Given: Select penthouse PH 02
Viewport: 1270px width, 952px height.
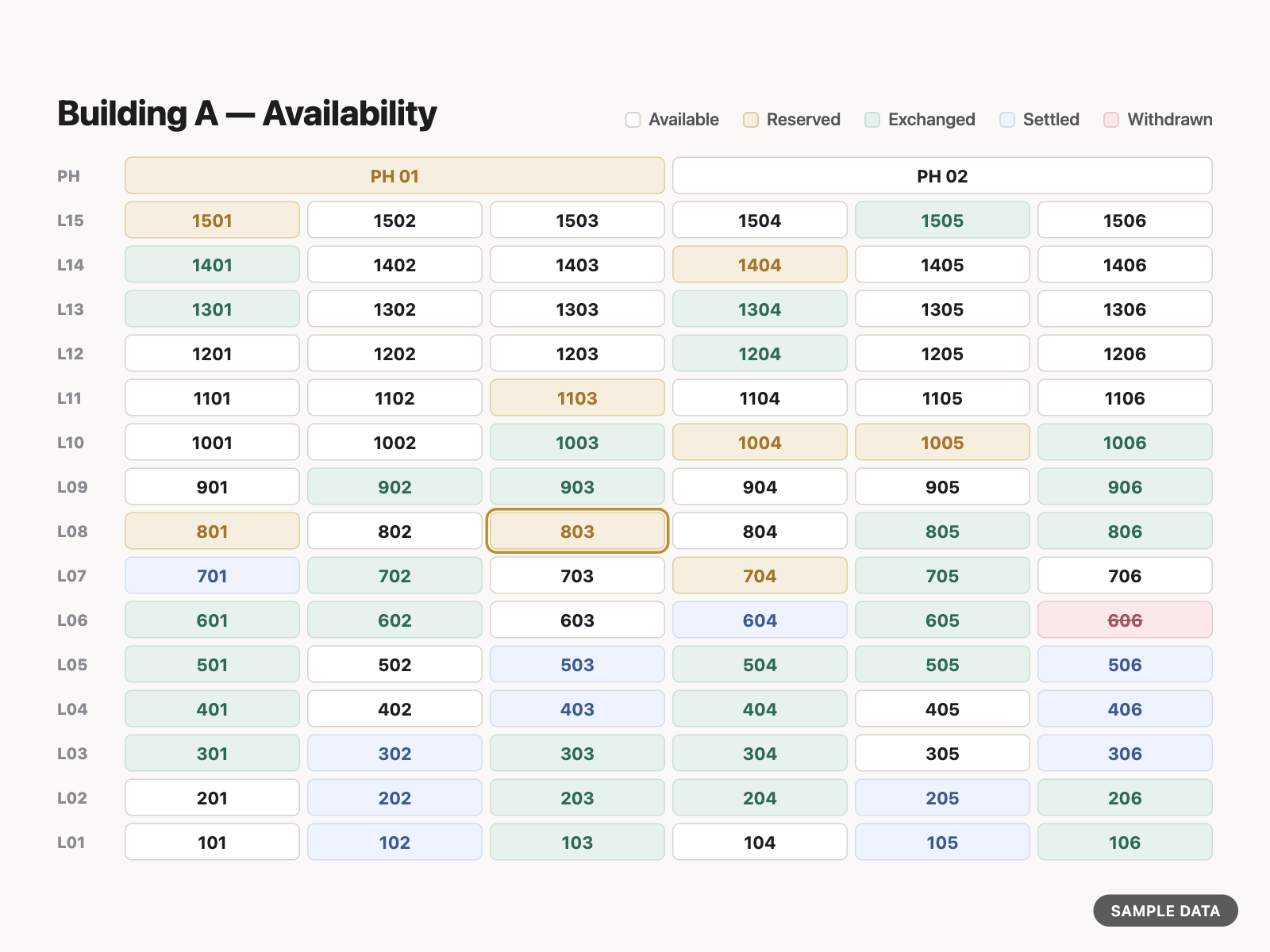Looking at the screenshot, I should click(x=942, y=175).
